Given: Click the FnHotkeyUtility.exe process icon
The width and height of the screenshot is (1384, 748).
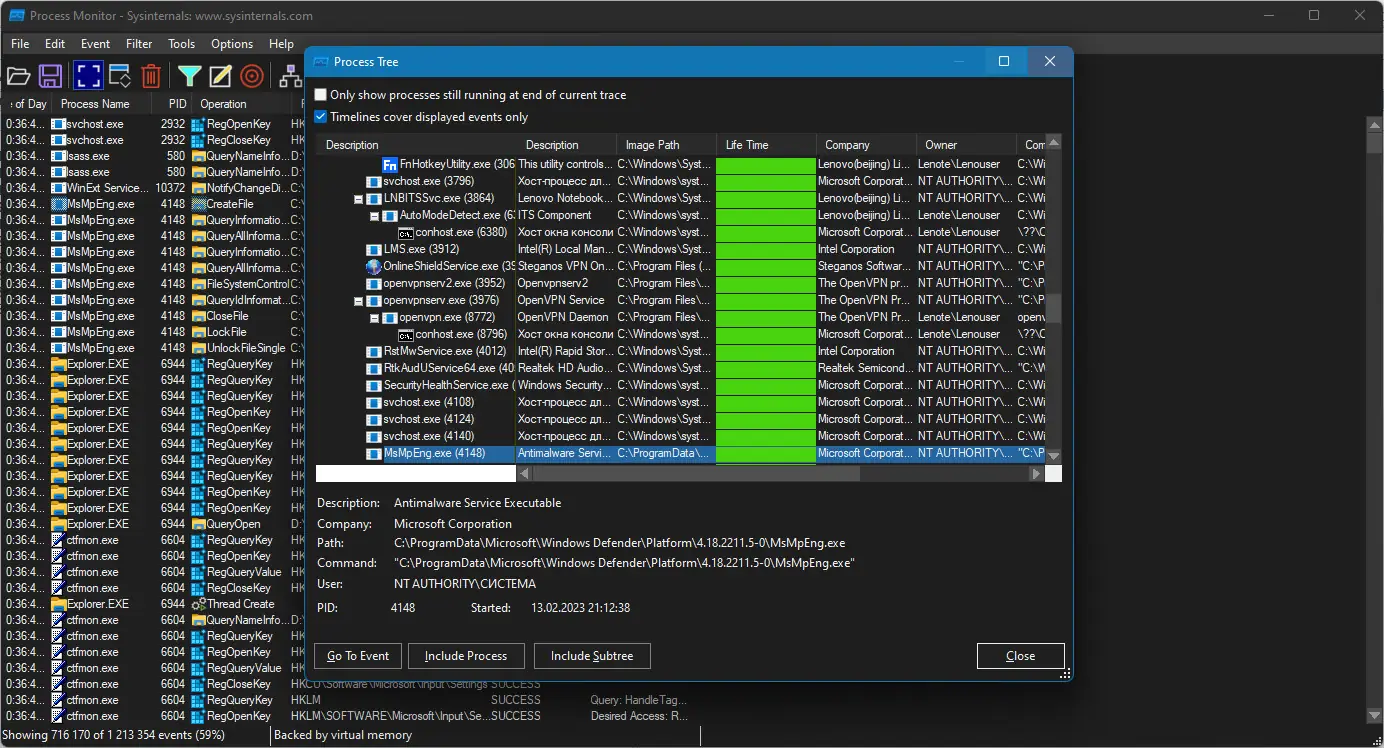Looking at the screenshot, I should [x=390, y=164].
